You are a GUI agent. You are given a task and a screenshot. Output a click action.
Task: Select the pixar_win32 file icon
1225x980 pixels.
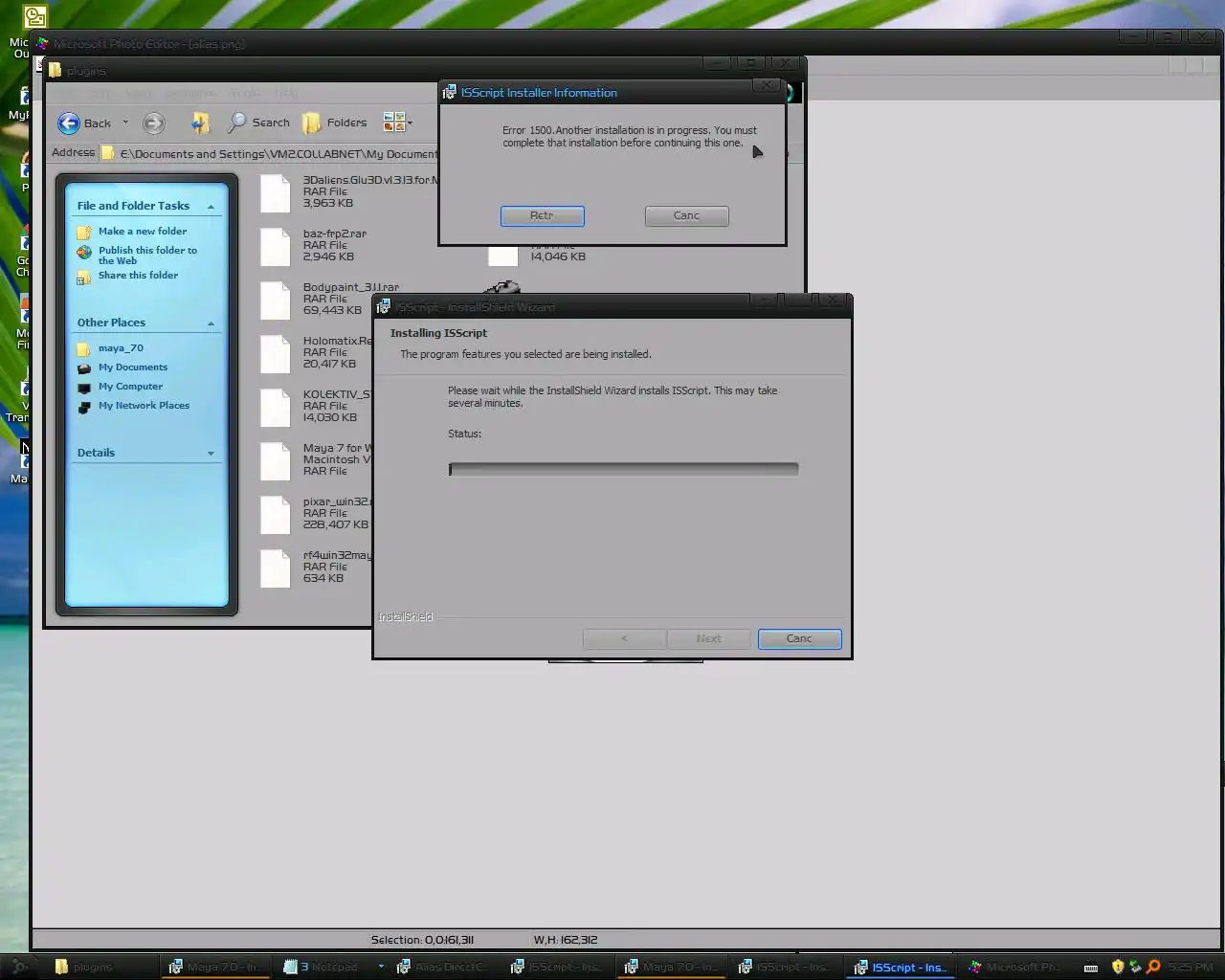pos(276,515)
